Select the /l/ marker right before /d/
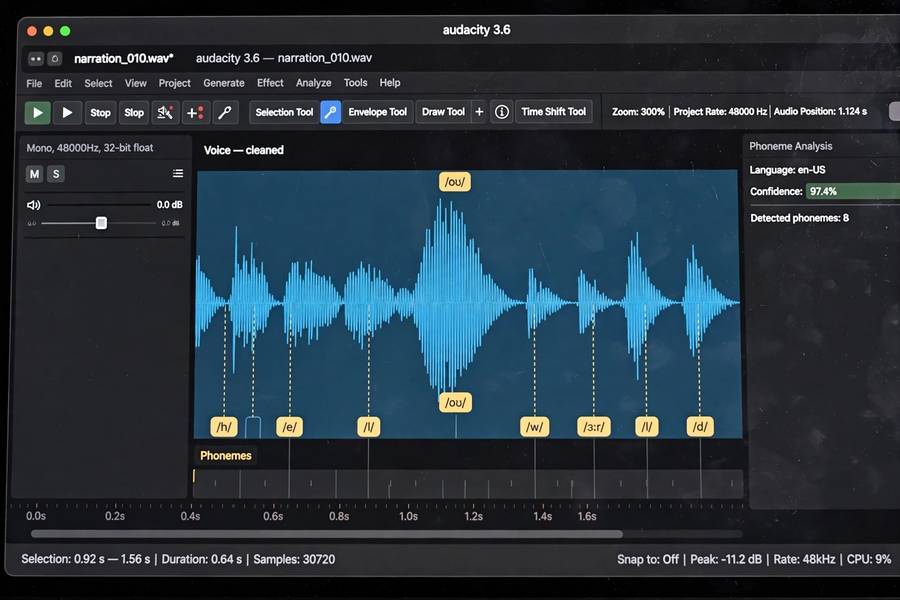The height and width of the screenshot is (600, 900). [x=647, y=427]
